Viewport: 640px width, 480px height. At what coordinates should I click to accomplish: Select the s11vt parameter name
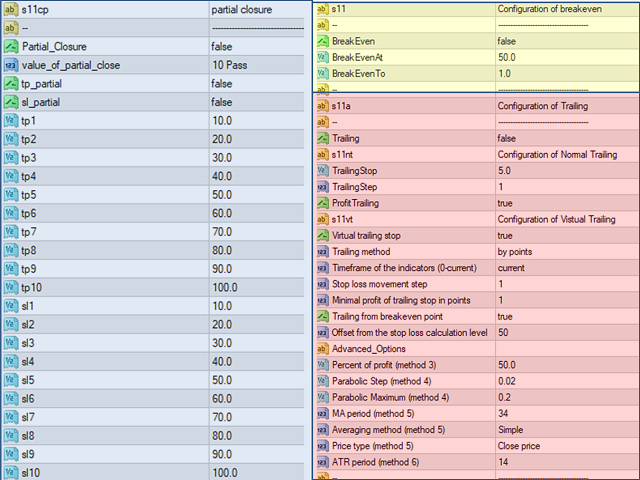click(342, 219)
